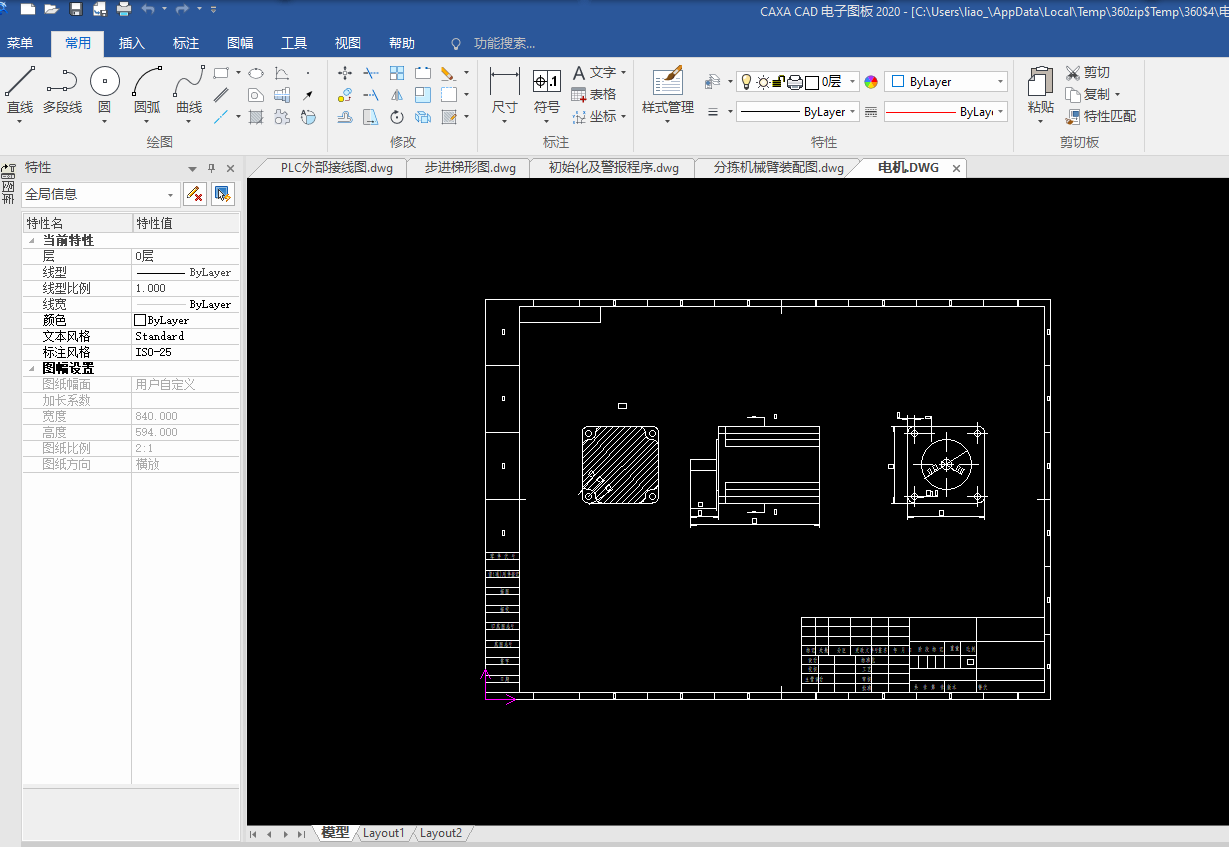Viewport: 1229px width, 847px height.
Task: Activate the mirror modify tool
Action: pos(397,95)
